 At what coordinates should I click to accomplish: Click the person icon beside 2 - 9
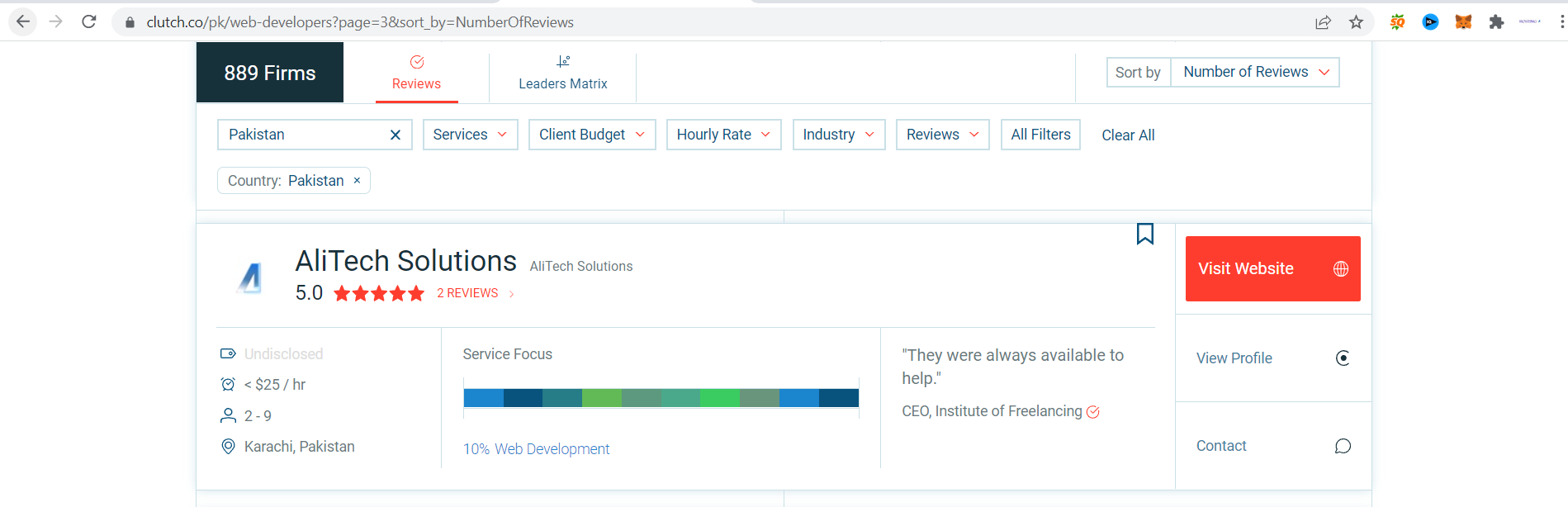[228, 415]
